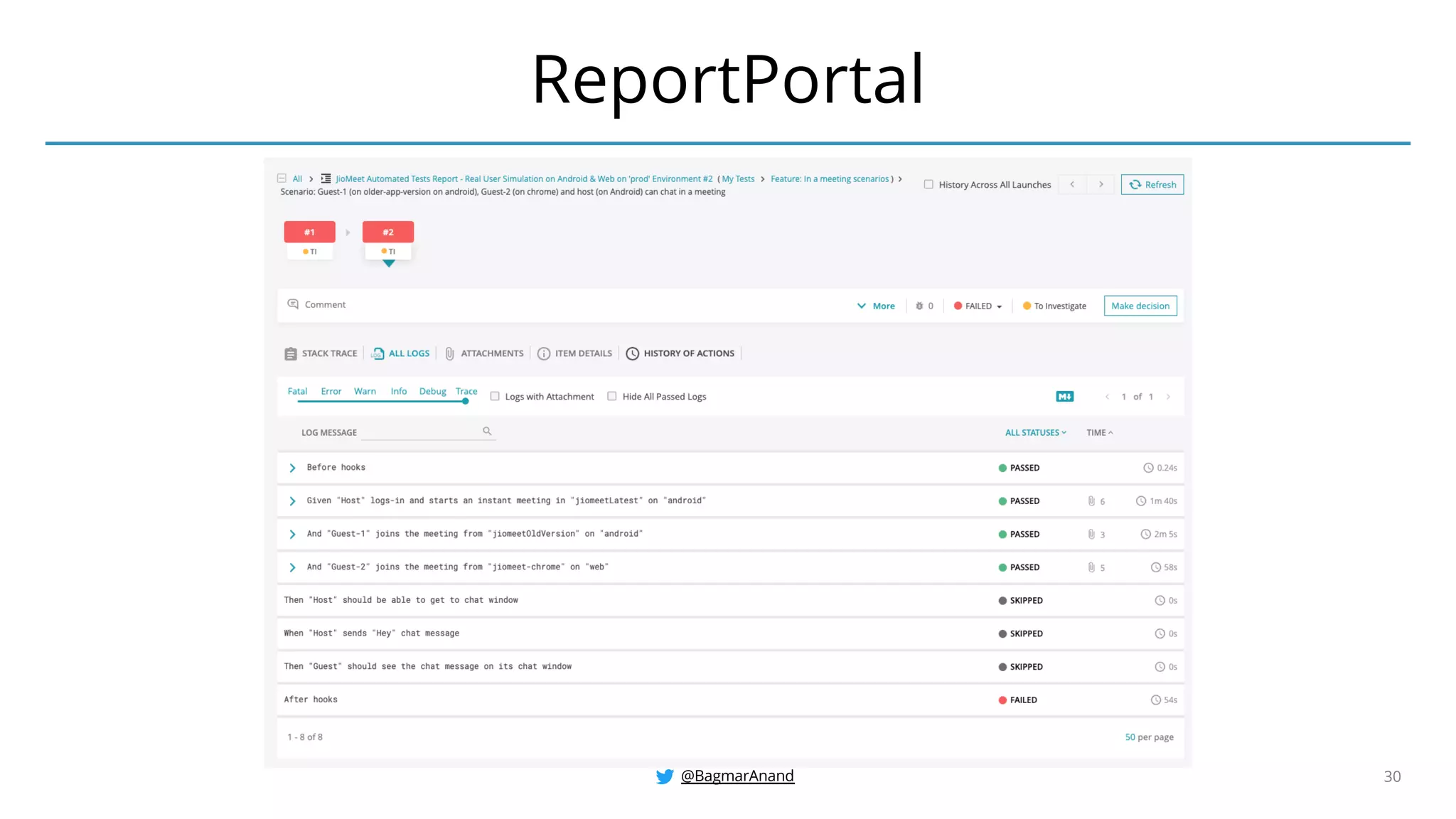Click 'When "Host" sends "Hey" chat message' row
The height and width of the screenshot is (819, 1456).
(730, 633)
